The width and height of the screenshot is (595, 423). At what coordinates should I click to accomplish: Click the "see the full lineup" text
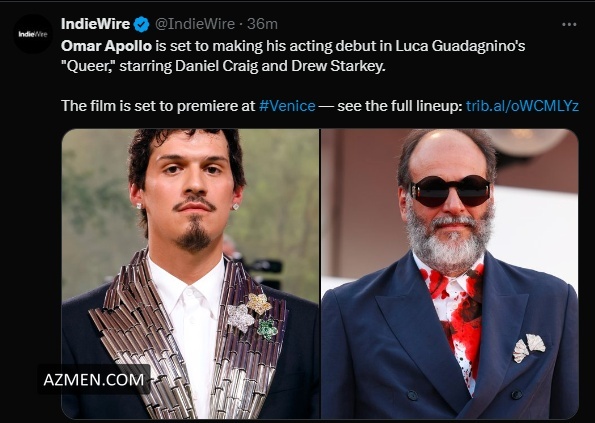coord(400,106)
